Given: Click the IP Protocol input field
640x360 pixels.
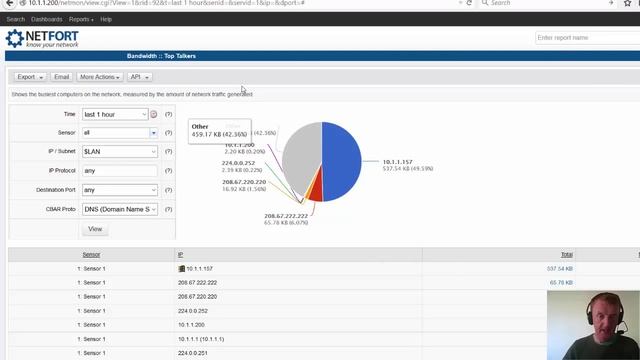Looking at the screenshot, I should tap(120, 171).
